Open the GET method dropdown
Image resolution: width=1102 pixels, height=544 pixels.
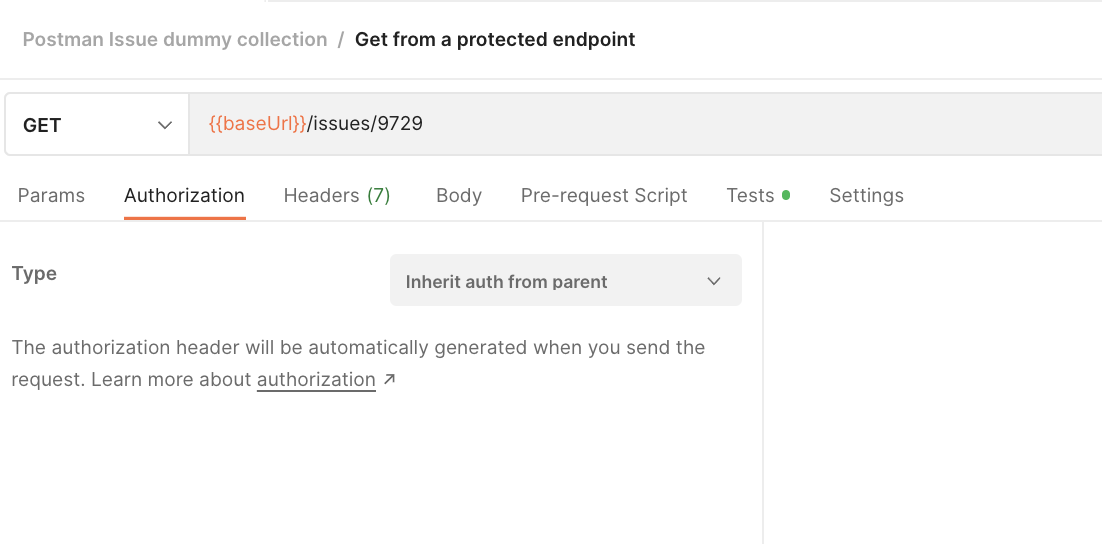(97, 125)
